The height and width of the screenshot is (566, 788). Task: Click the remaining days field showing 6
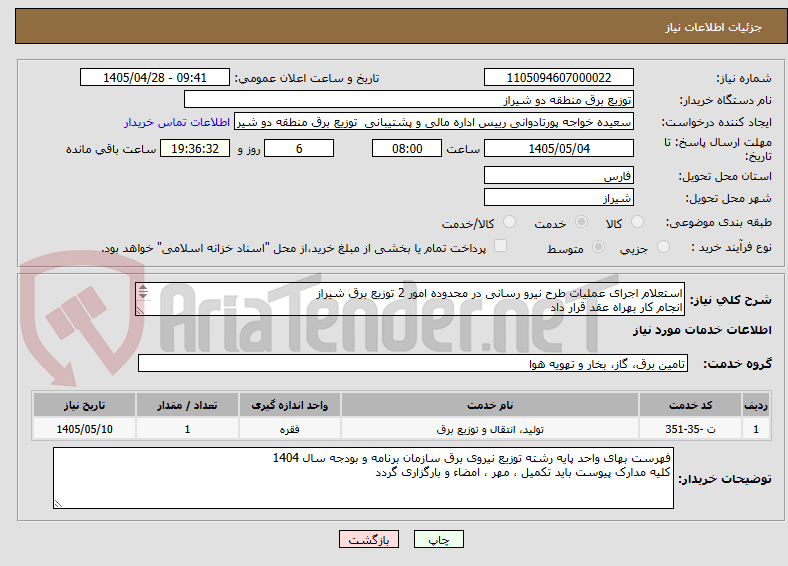tap(299, 148)
